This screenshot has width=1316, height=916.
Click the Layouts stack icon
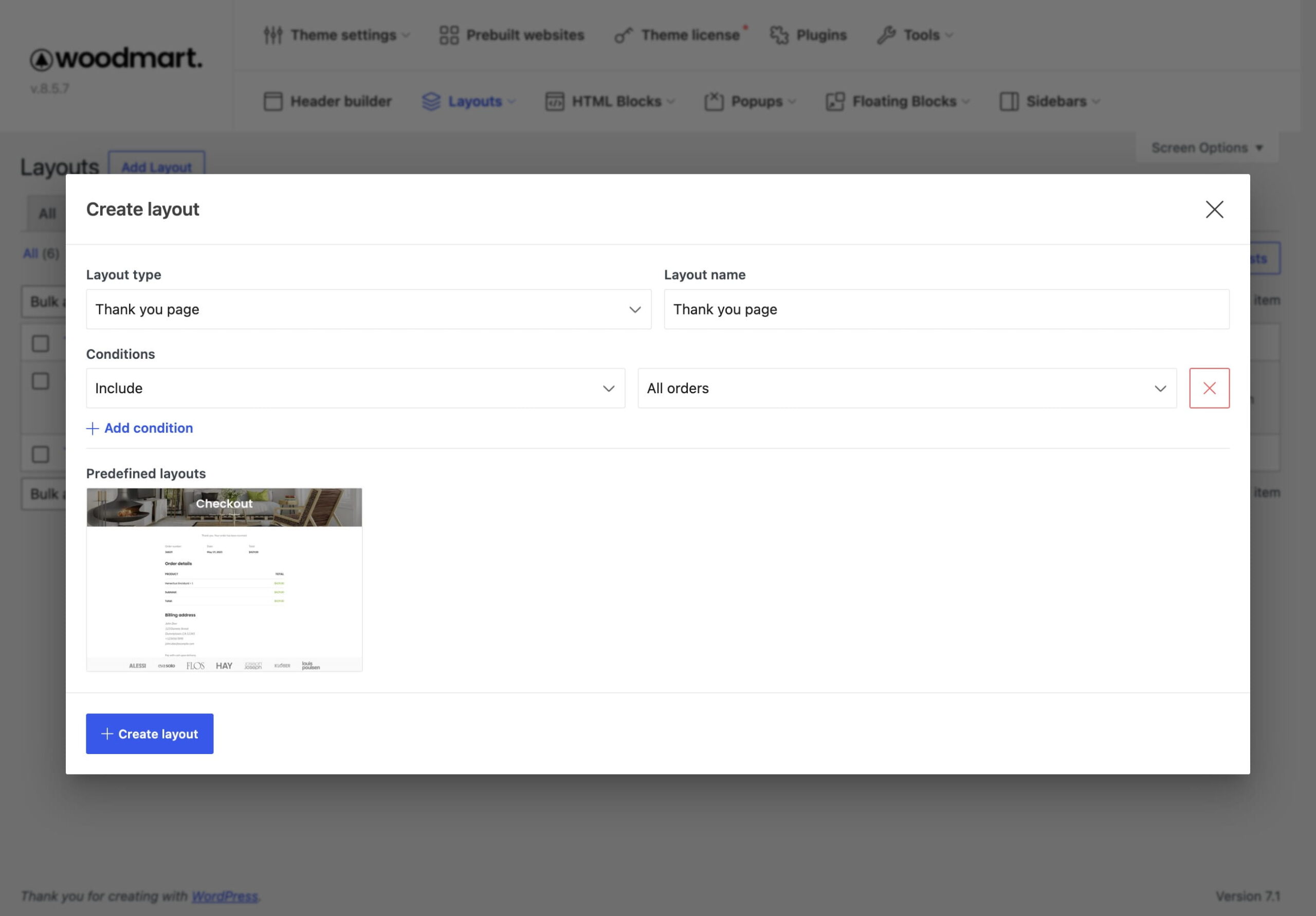tap(431, 101)
